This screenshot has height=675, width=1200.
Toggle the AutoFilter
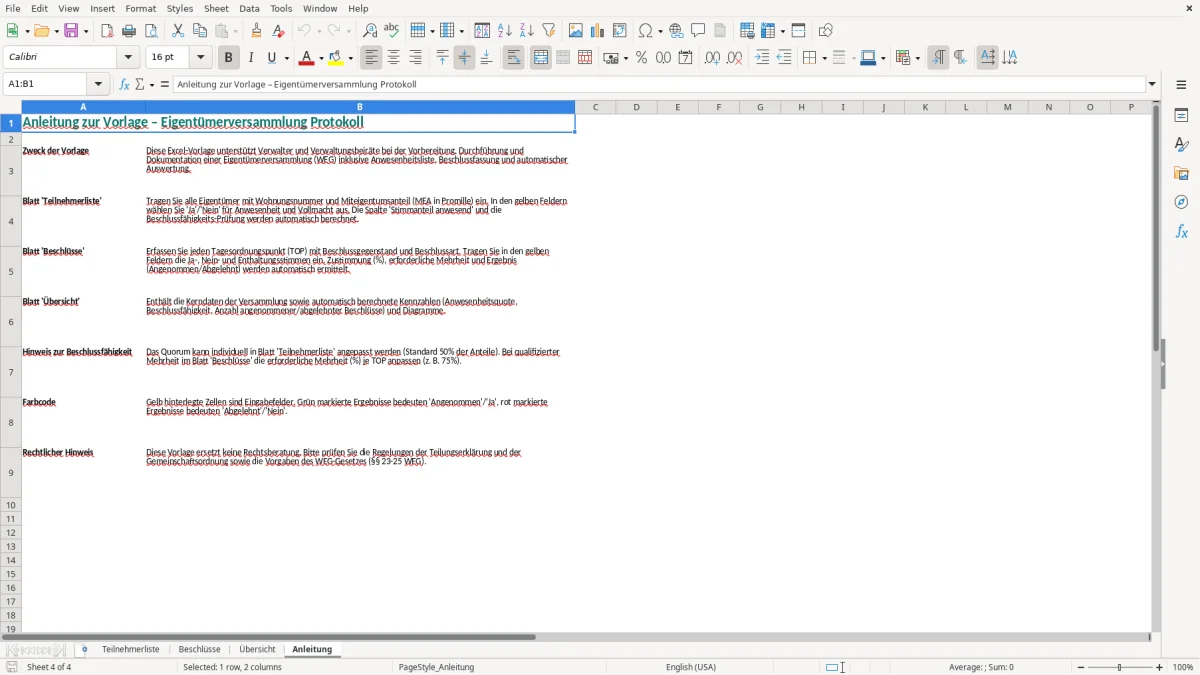coord(548,31)
